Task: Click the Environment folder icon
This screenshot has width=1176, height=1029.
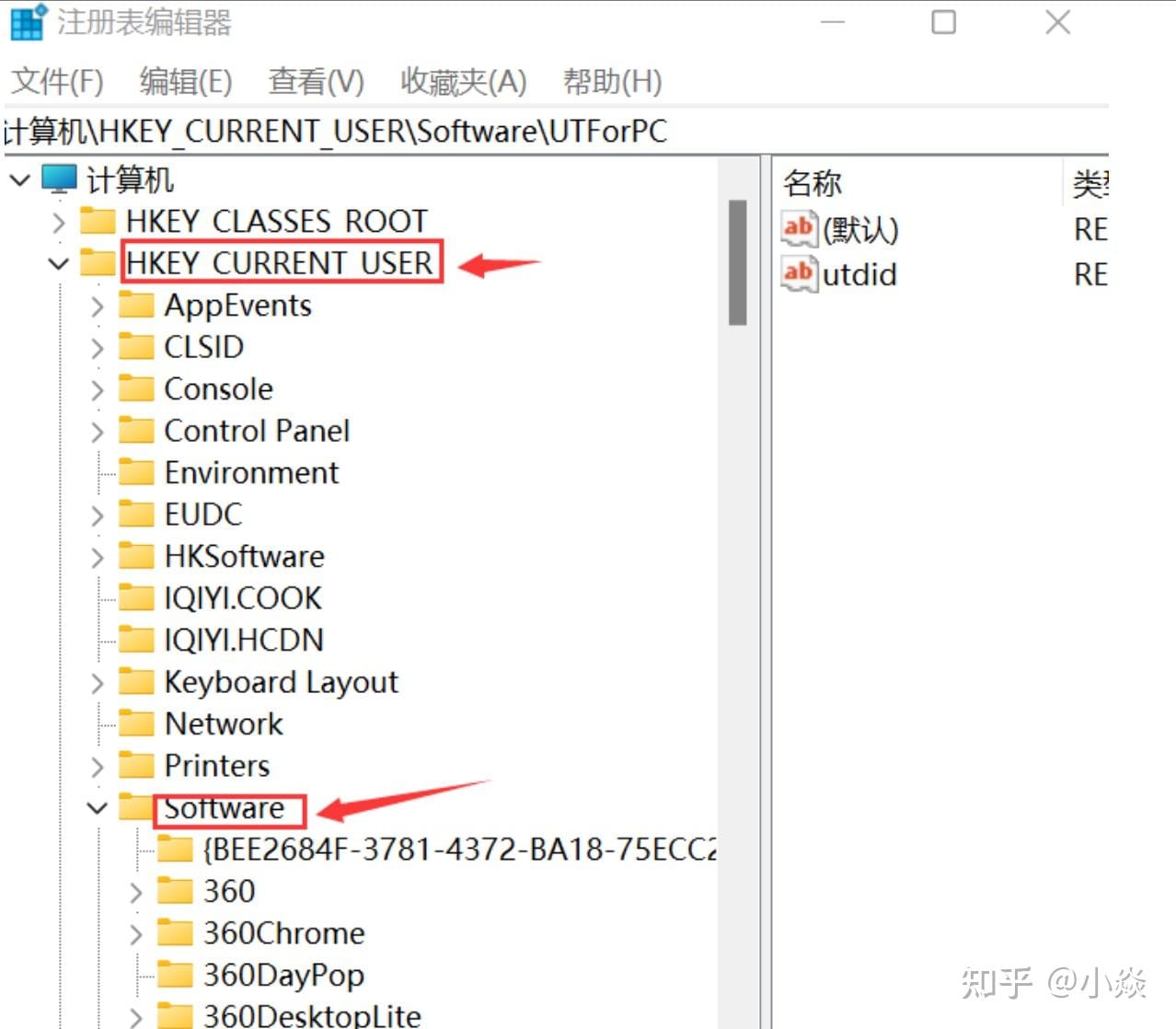Action: pyautogui.click(x=136, y=473)
